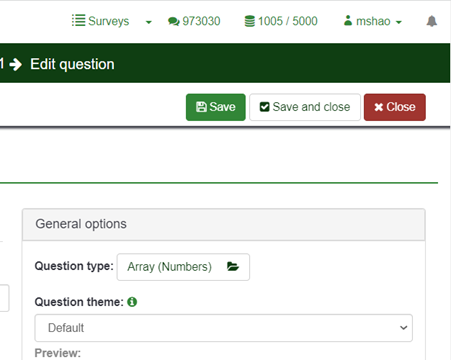Click the General options panel header
Screen dimensions: 451x360
pos(224,224)
